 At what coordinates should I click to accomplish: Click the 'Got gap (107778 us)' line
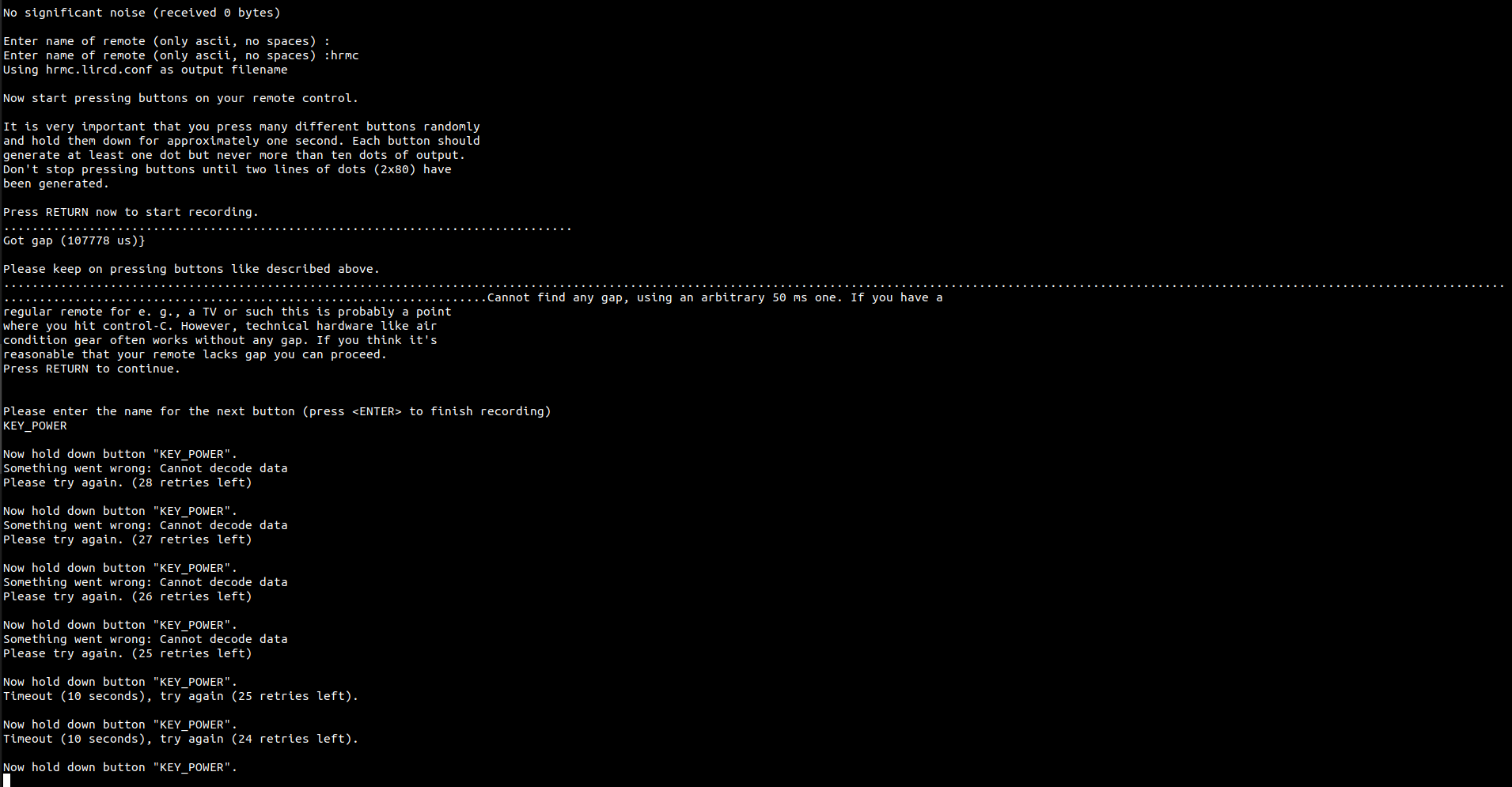pos(74,240)
